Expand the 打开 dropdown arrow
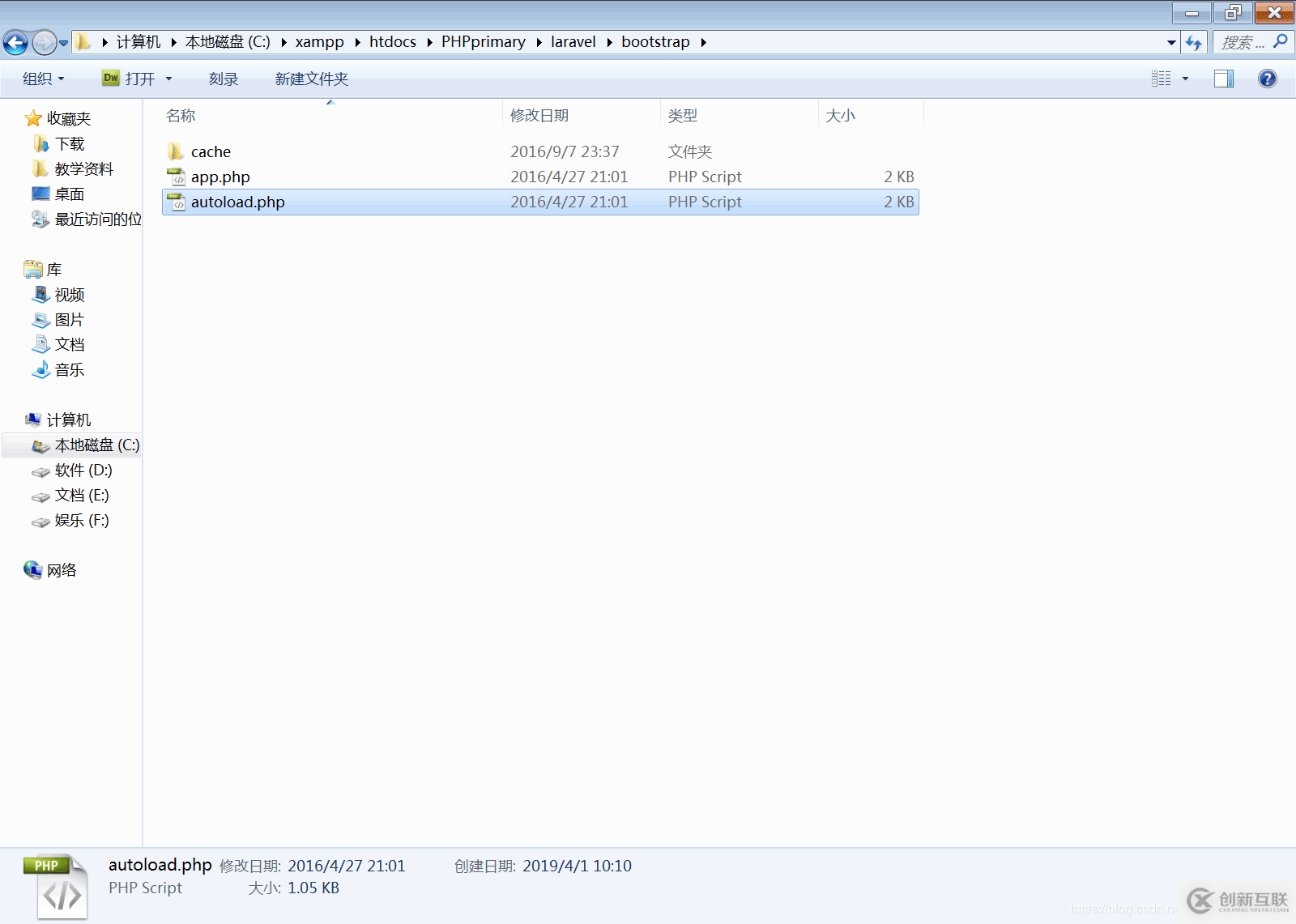1296x924 pixels. [x=168, y=79]
